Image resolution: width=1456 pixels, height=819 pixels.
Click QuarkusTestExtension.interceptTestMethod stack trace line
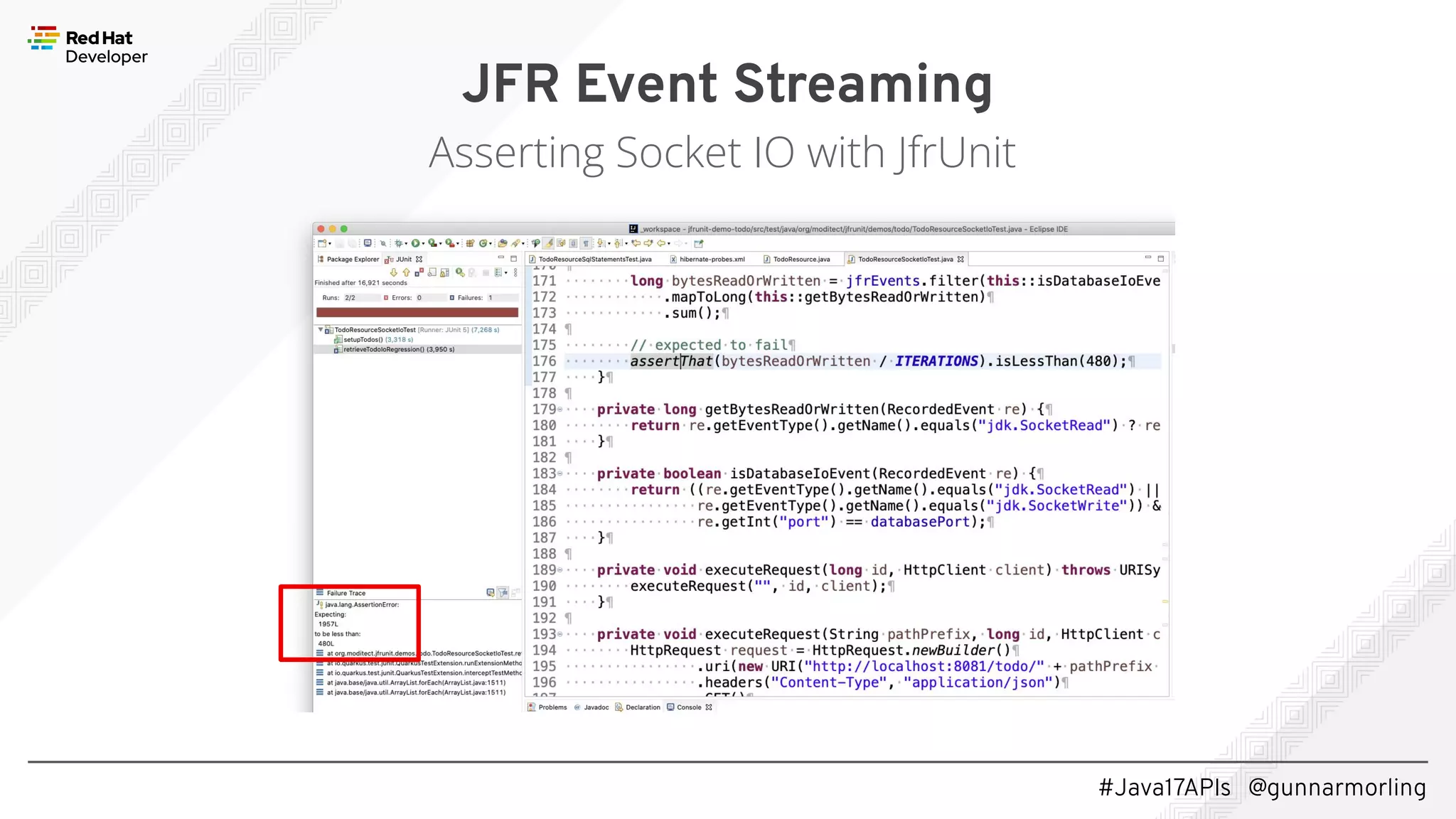[419, 673]
